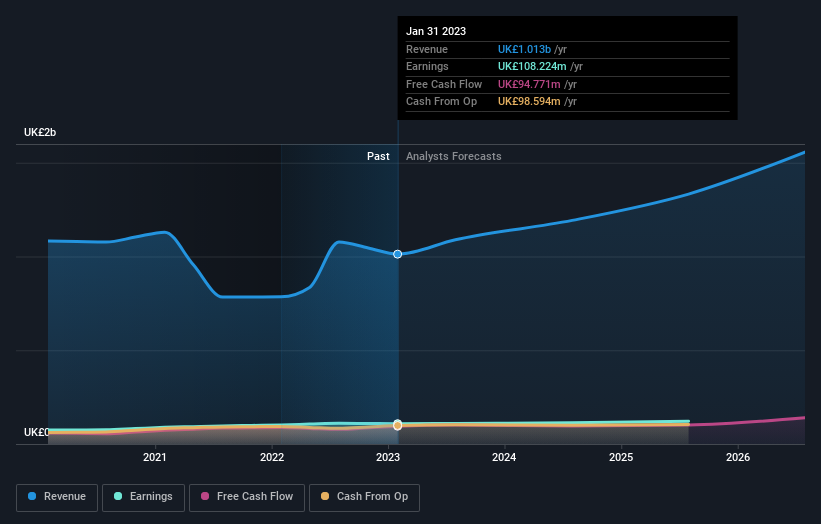Click the Revenue value UK£1.013b in tooltip

pos(524,49)
